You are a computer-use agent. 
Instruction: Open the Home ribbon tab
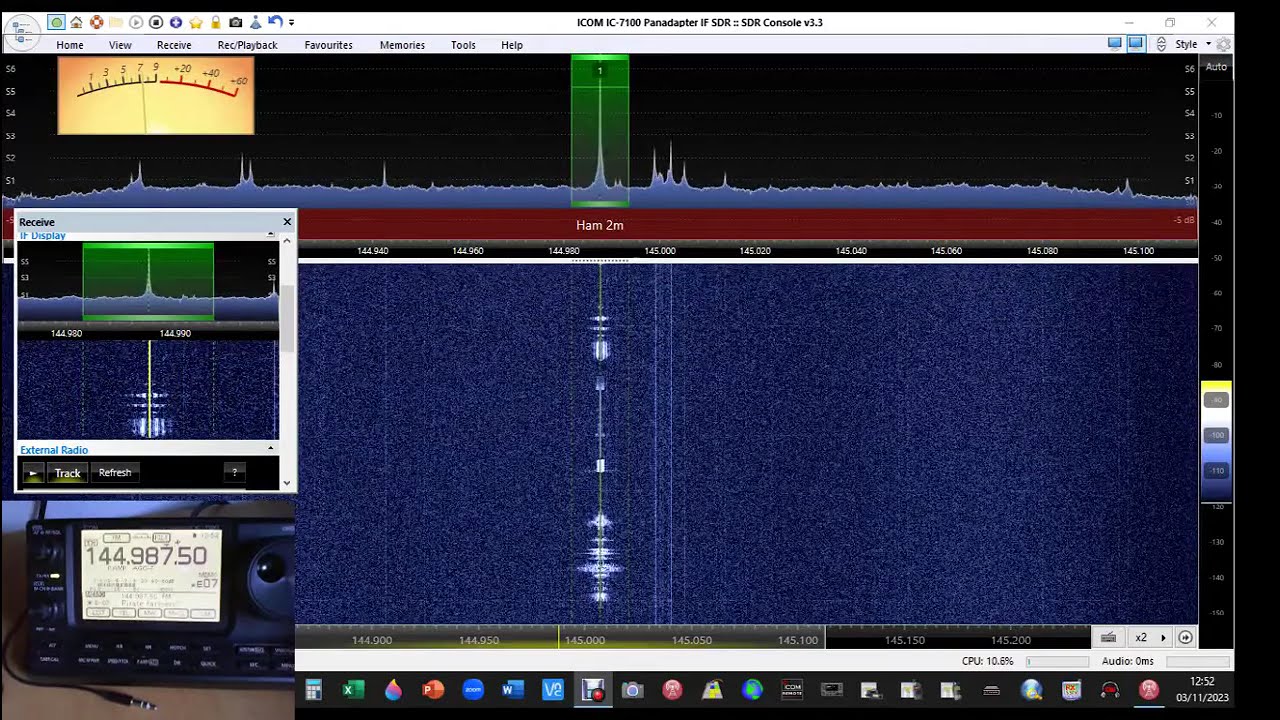[x=70, y=45]
